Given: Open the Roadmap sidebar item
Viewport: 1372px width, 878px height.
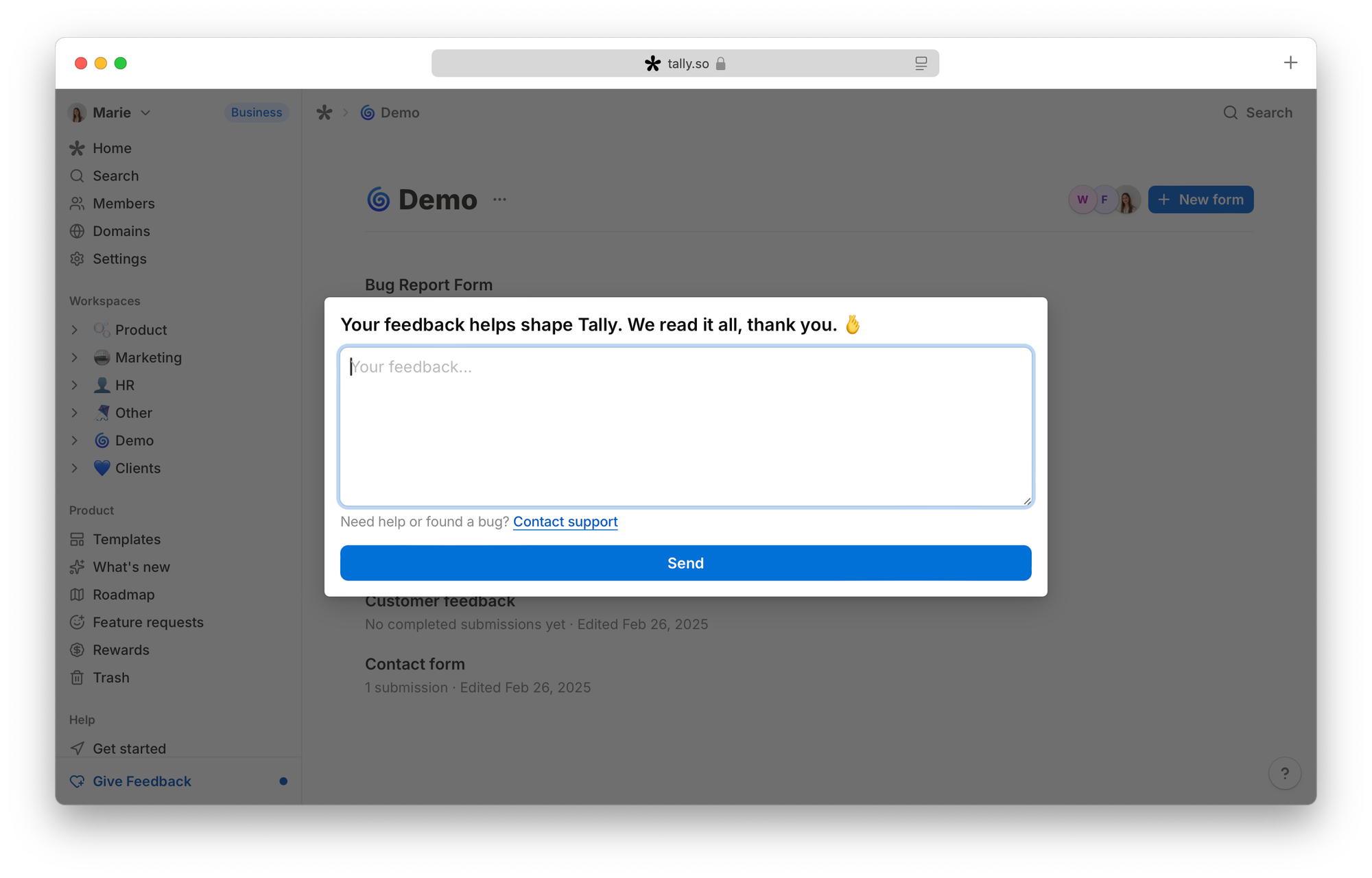Looking at the screenshot, I should [123, 595].
